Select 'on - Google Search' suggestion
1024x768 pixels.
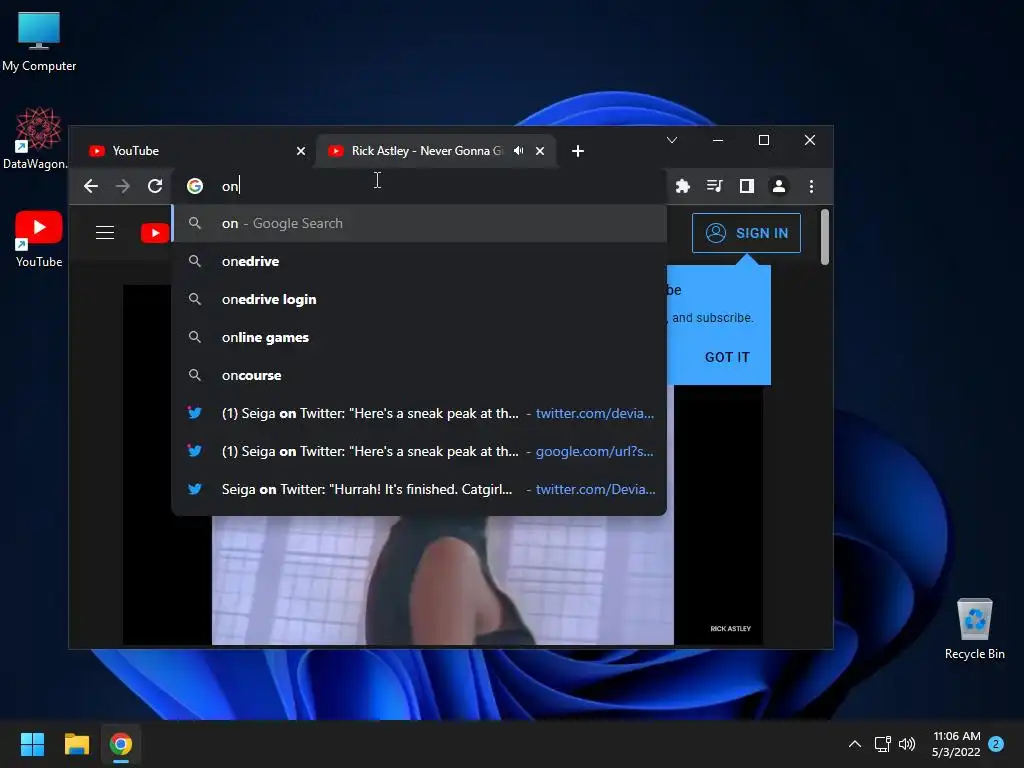[419, 223]
